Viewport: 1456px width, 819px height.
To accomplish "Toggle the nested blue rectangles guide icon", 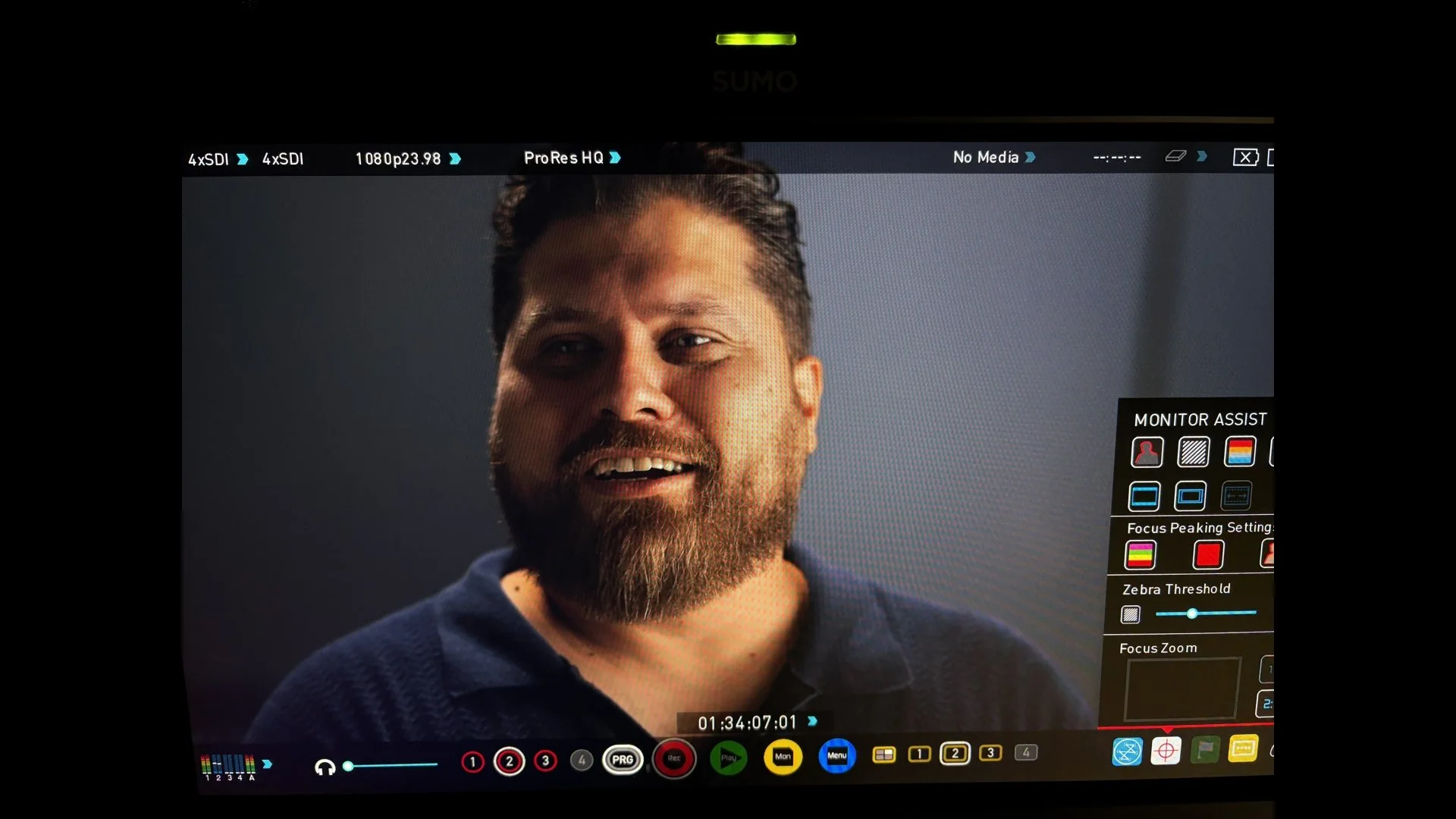I will [x=1190, y=497].
